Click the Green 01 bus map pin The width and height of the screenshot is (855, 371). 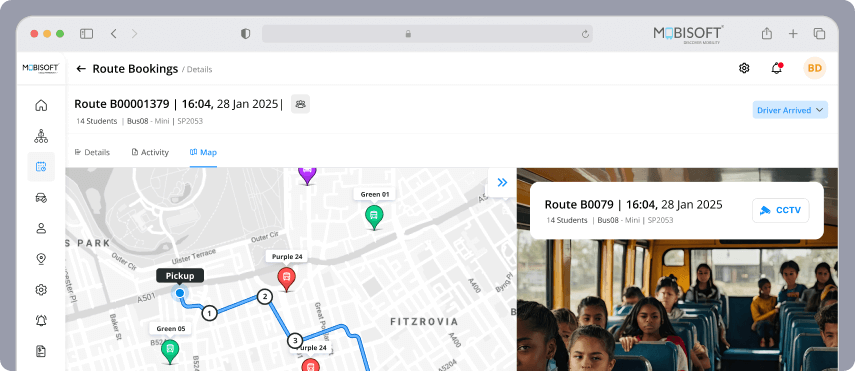point(374,217)
